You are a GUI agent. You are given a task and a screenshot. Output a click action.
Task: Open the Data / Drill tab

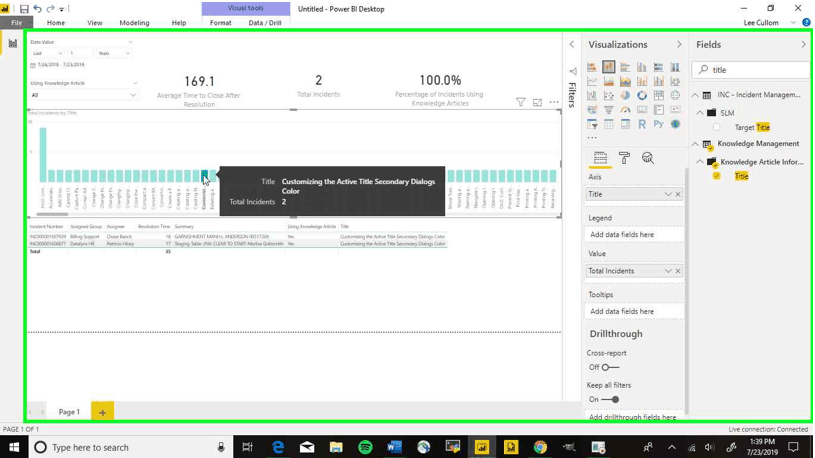click(x=265, y=23)
